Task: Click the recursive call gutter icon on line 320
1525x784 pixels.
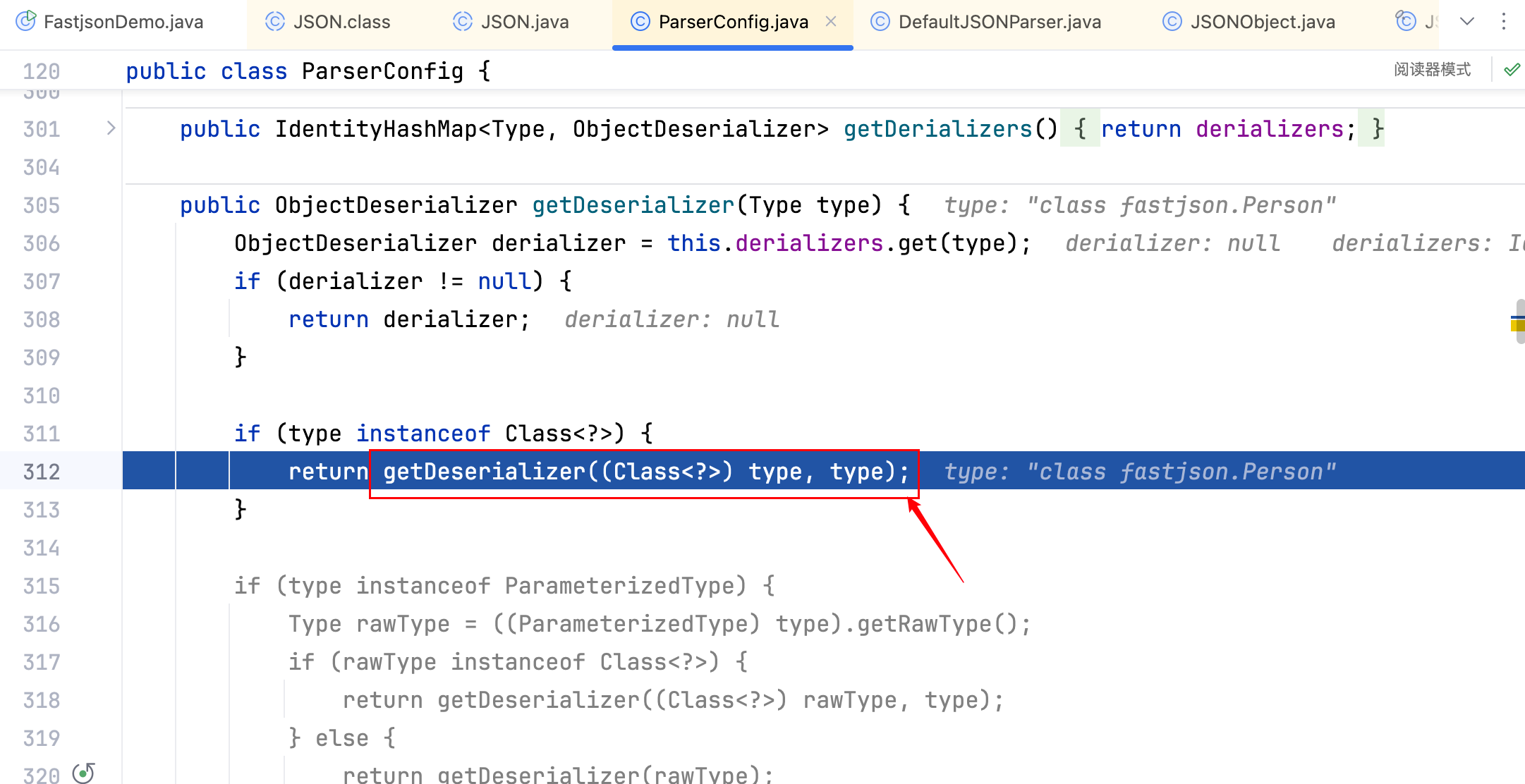Action: [x=83, y=773]
